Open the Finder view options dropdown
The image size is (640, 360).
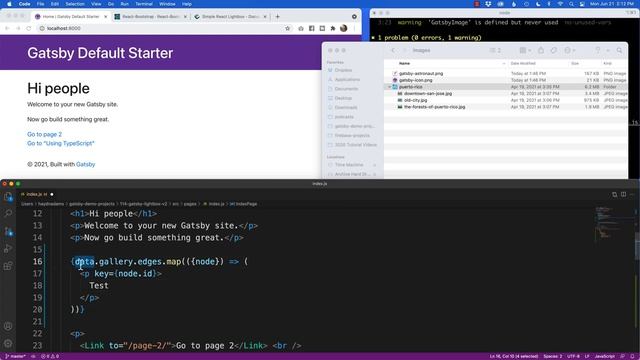click(x=525, y=50)
